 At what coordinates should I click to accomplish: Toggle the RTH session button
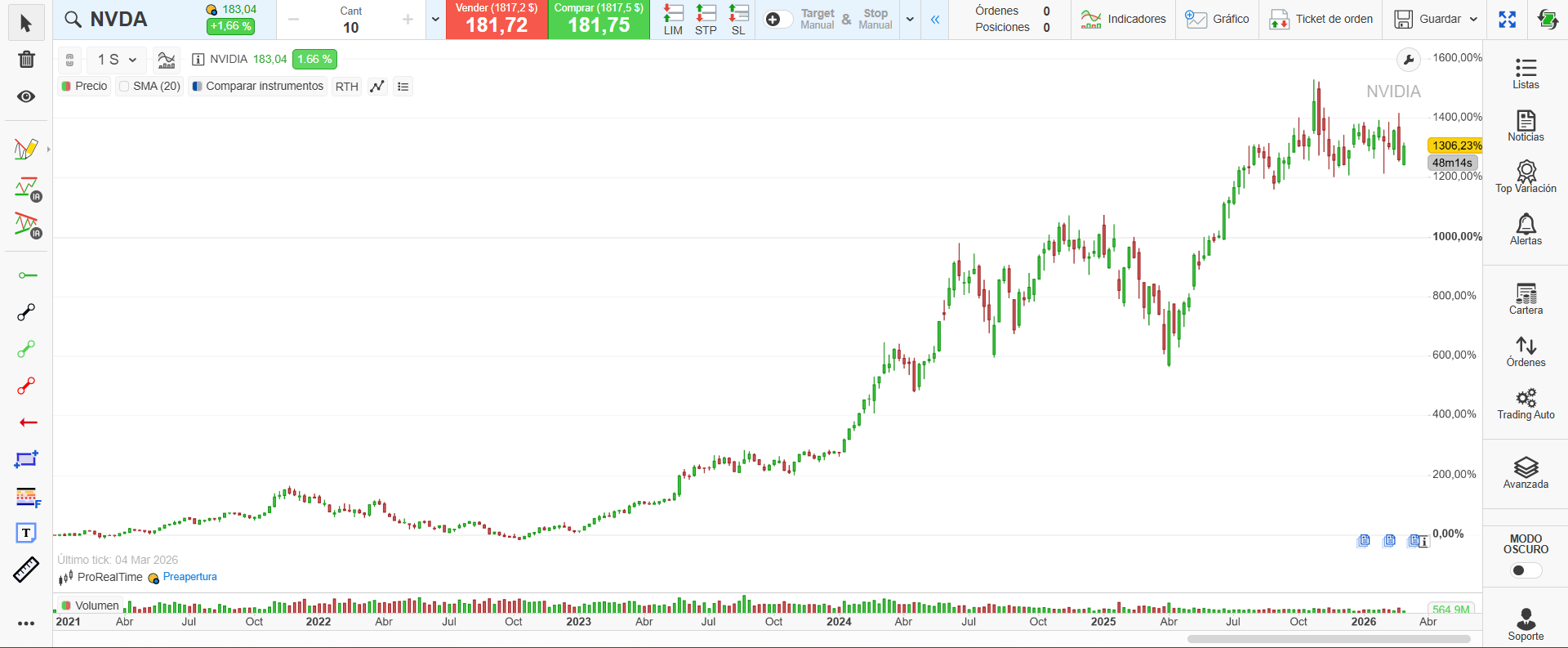tap(347, 87)
